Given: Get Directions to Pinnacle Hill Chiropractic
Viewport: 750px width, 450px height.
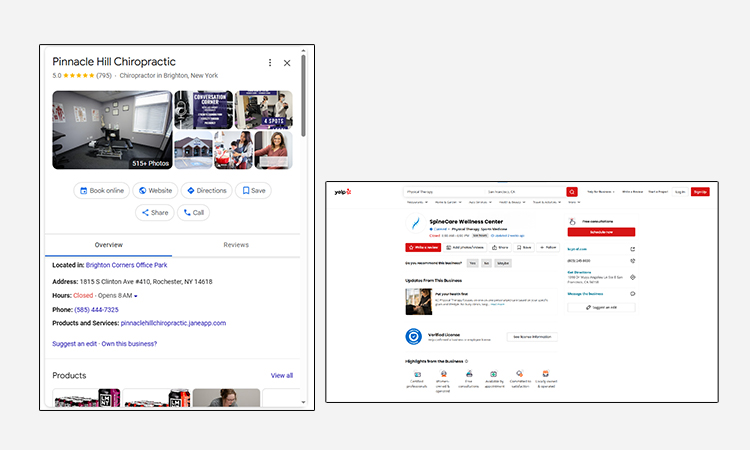Looking at the screenshot, I should 207,190.
